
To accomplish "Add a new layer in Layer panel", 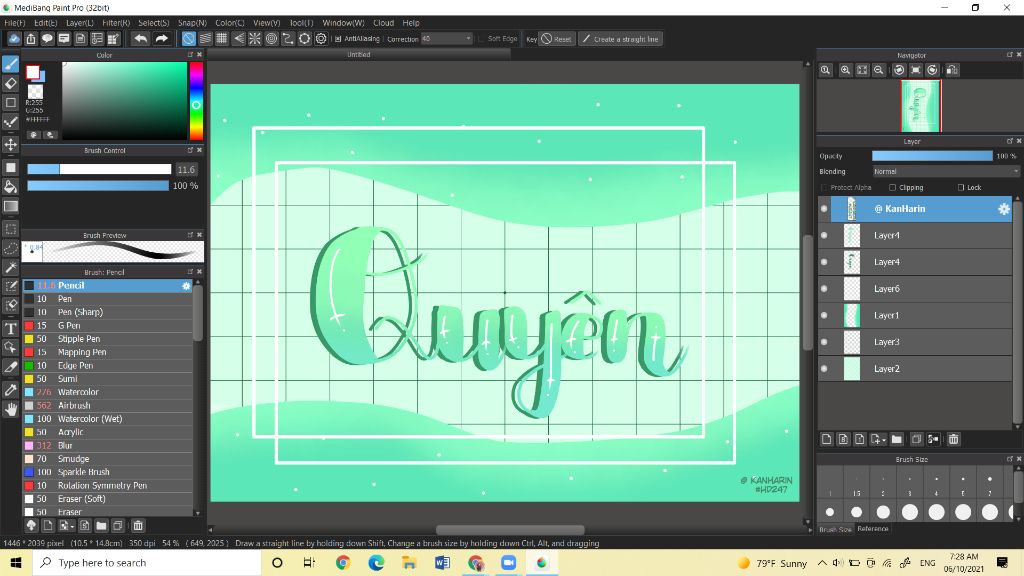I will [827, 440].
